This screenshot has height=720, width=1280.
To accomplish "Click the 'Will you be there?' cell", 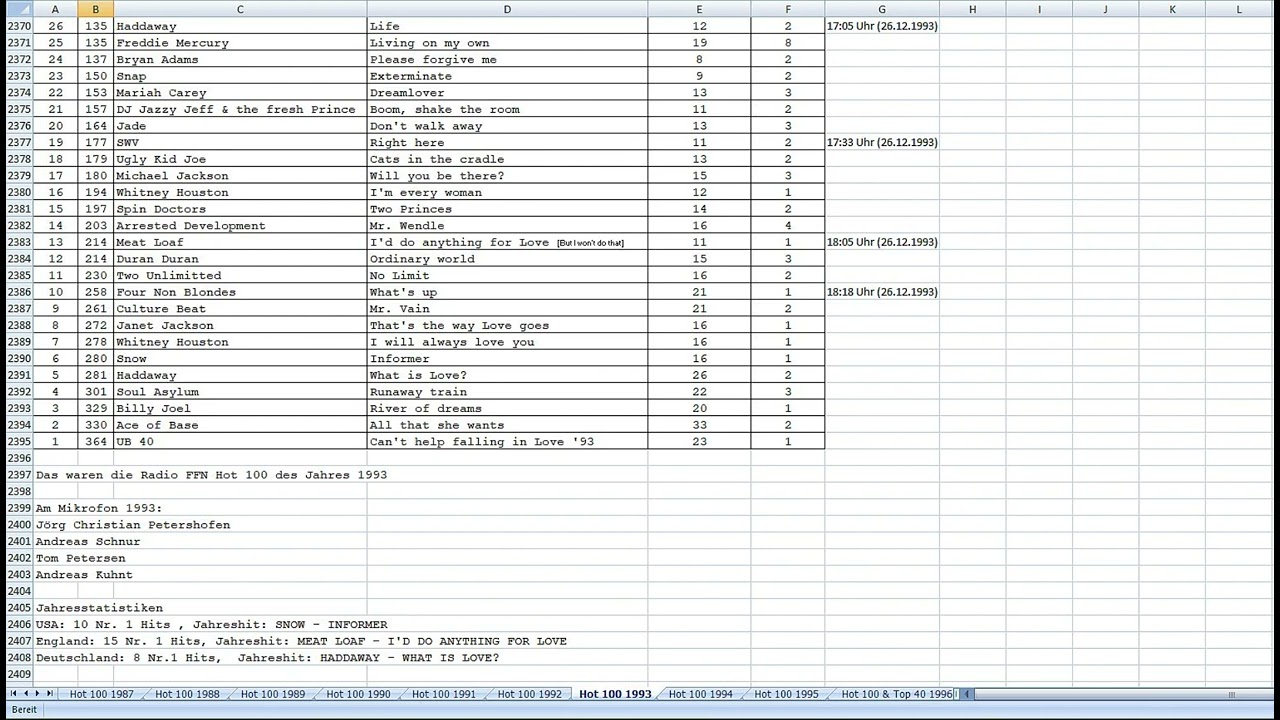I will pos(507,176).
